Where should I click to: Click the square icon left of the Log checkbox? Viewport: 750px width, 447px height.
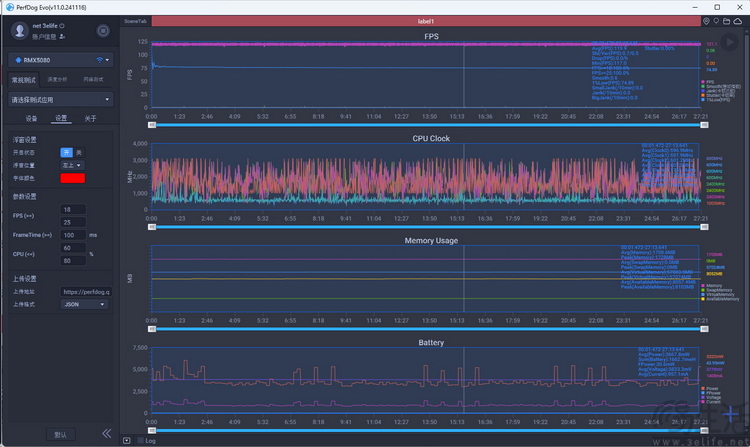(126, 441)
